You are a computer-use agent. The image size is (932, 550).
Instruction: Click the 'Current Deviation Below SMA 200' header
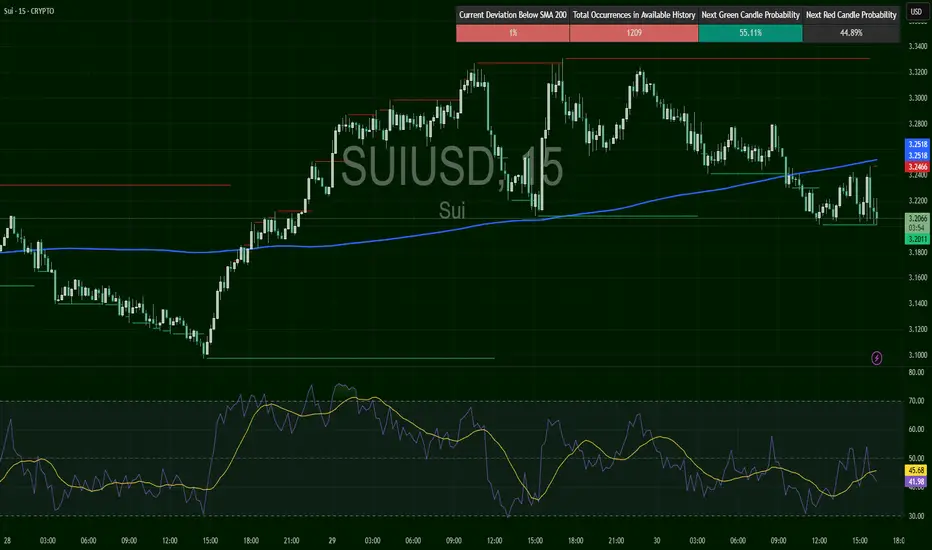[x=512, y=15]
